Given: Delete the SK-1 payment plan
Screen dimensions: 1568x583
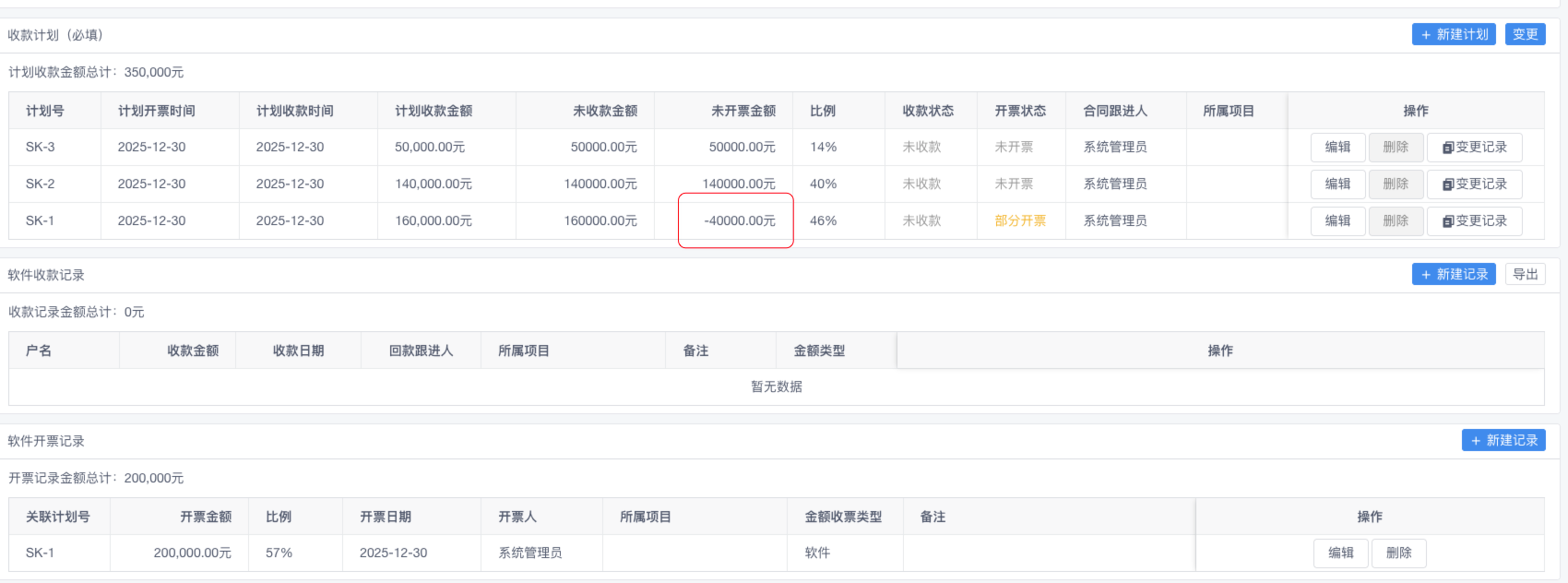Looking at the screenshot, I should pos(1396,220).
